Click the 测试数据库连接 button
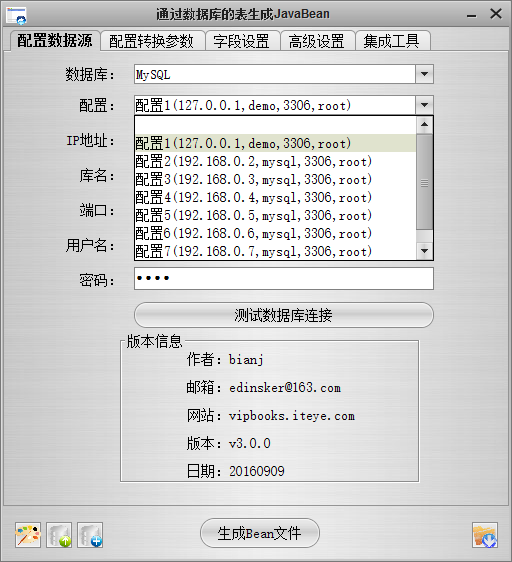 tap(284, 315)
